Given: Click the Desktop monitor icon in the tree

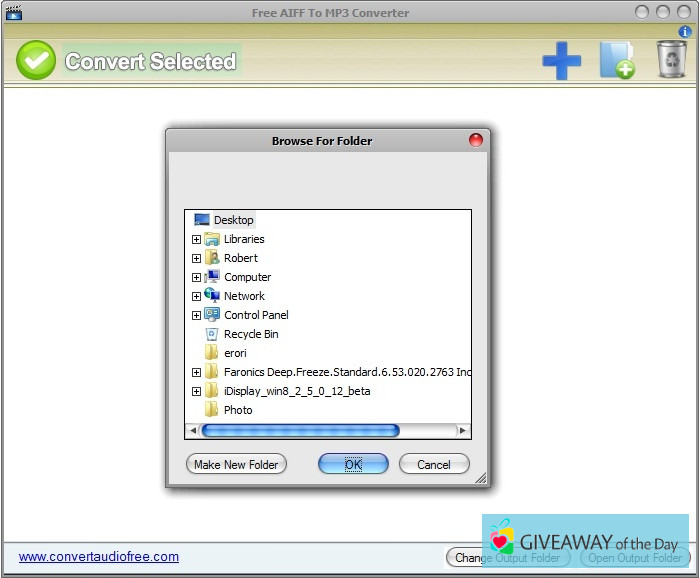Looking at the screenshot, I should pos(202,220).
